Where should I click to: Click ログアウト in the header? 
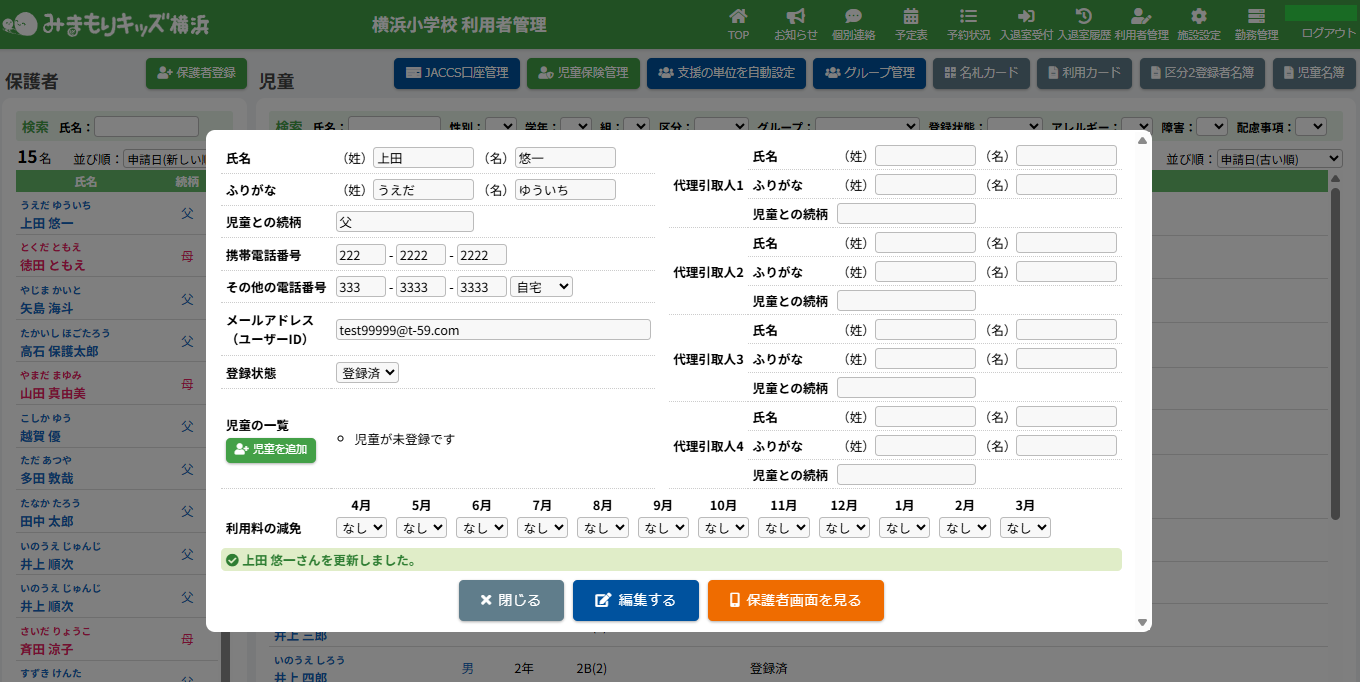(x=1328, y=33)
